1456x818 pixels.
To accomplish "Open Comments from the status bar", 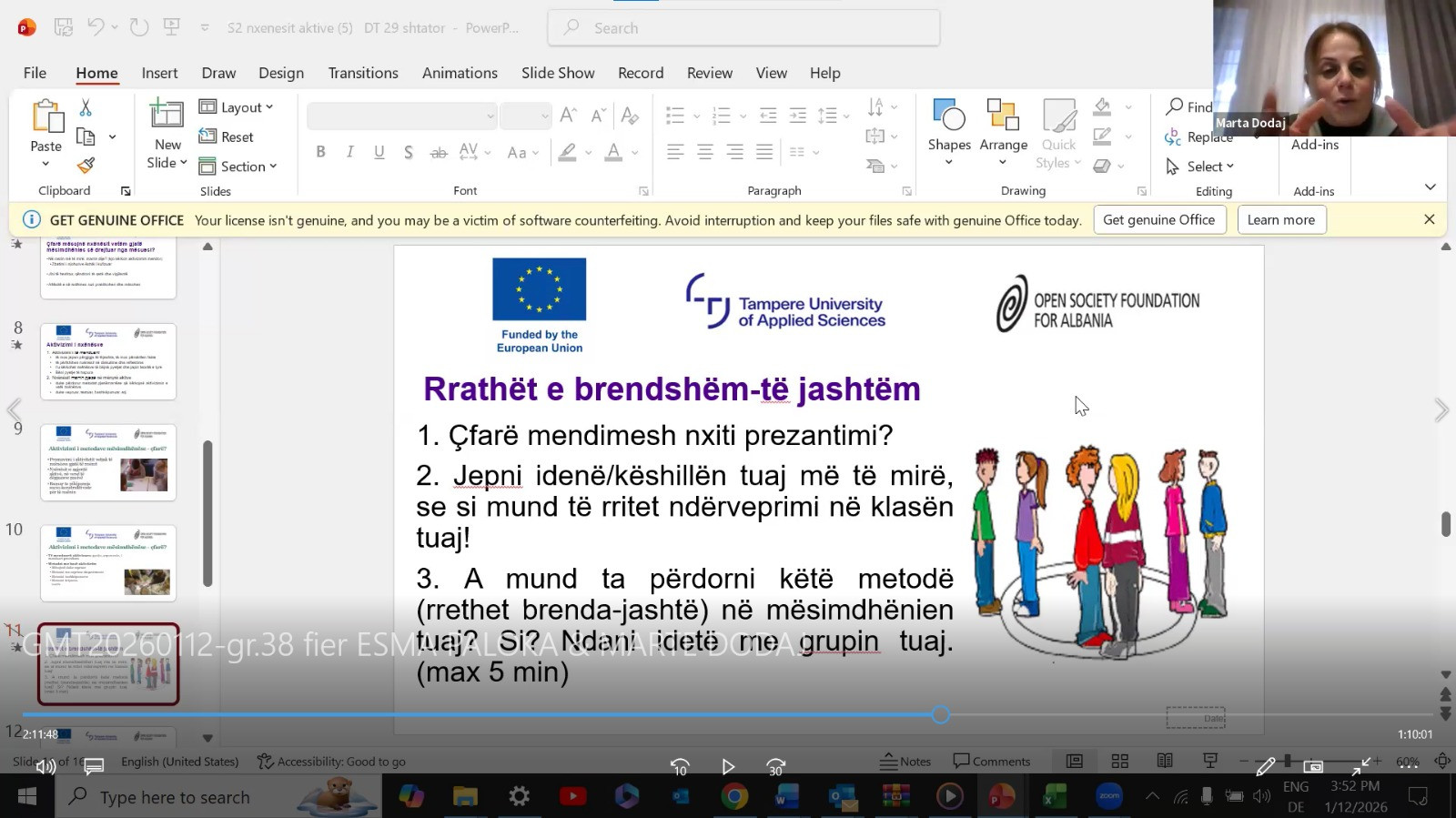I will tap(991, 761).
